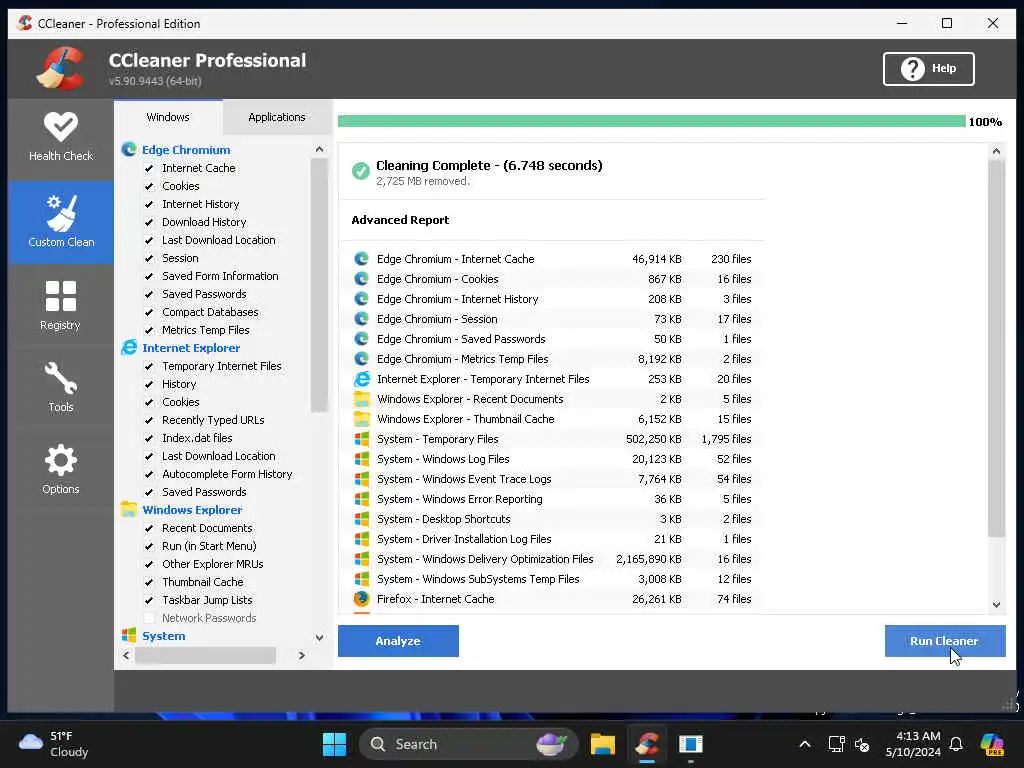
Task: Click the green 100% progress bar
Action: click(652, 121)
